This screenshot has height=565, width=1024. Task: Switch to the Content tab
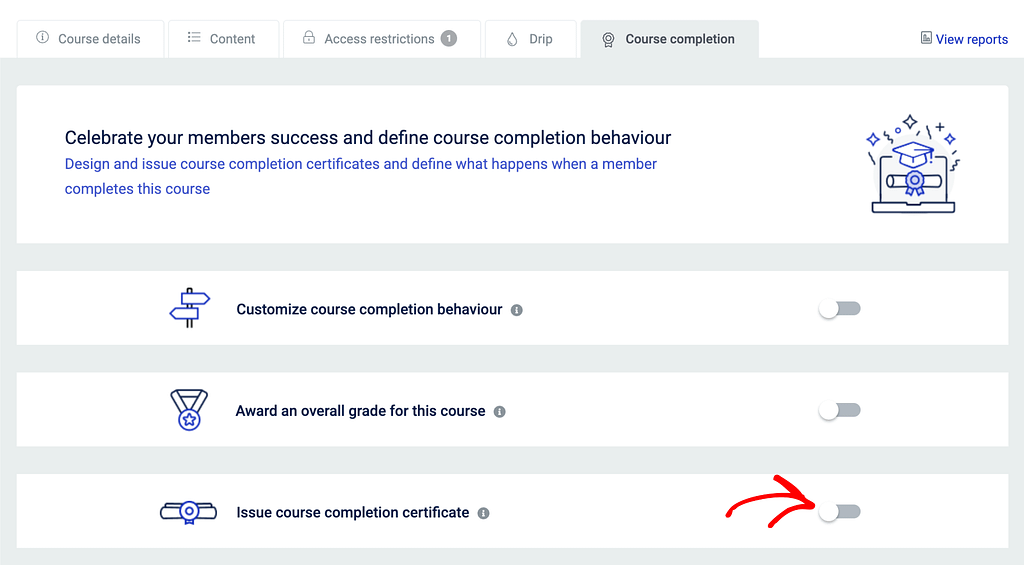(222, 39)
